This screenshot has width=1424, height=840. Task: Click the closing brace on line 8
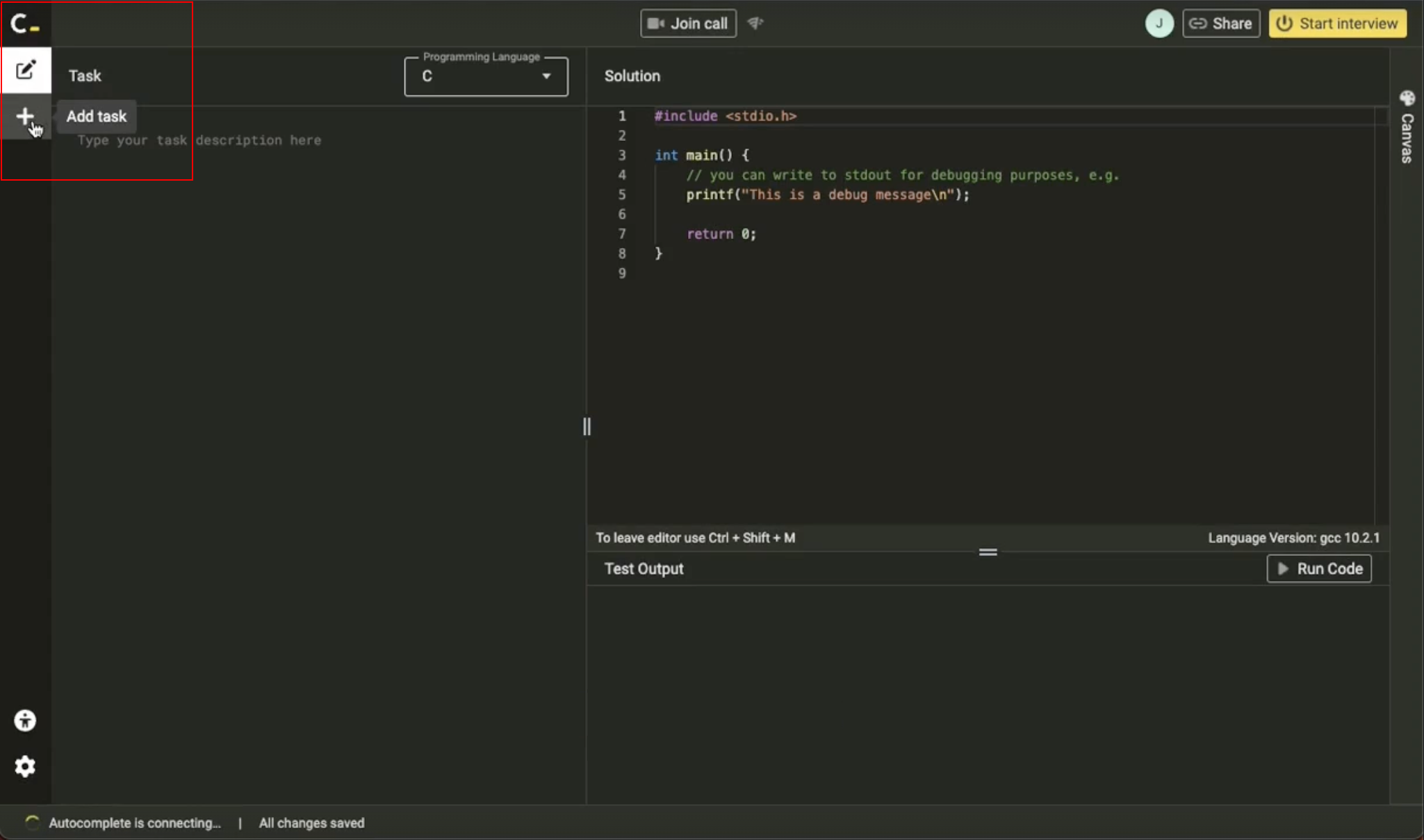click(x=658, y=254)
